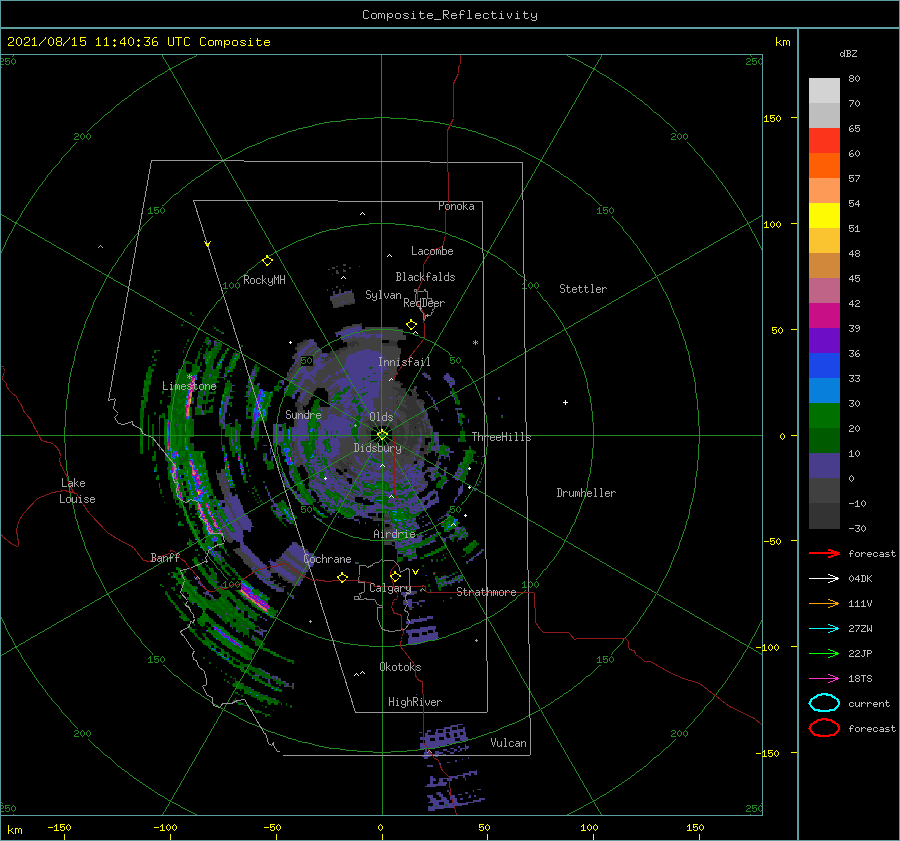This screenshot has height=841, width=900.
Task: Click the yellow diamond marker below RedDeer
Action: (x=411, y=325)
